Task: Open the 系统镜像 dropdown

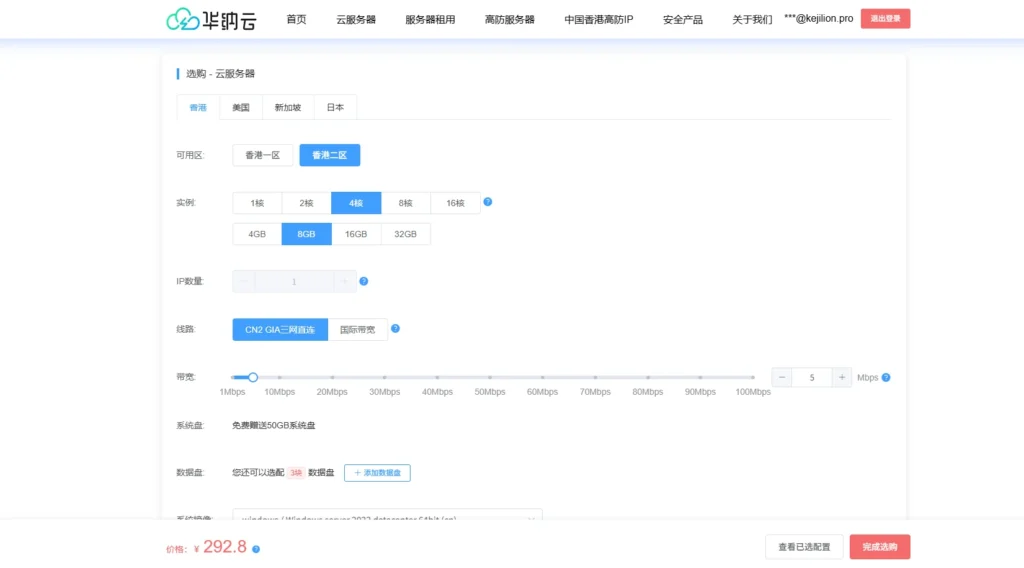Action: point(387,517)
